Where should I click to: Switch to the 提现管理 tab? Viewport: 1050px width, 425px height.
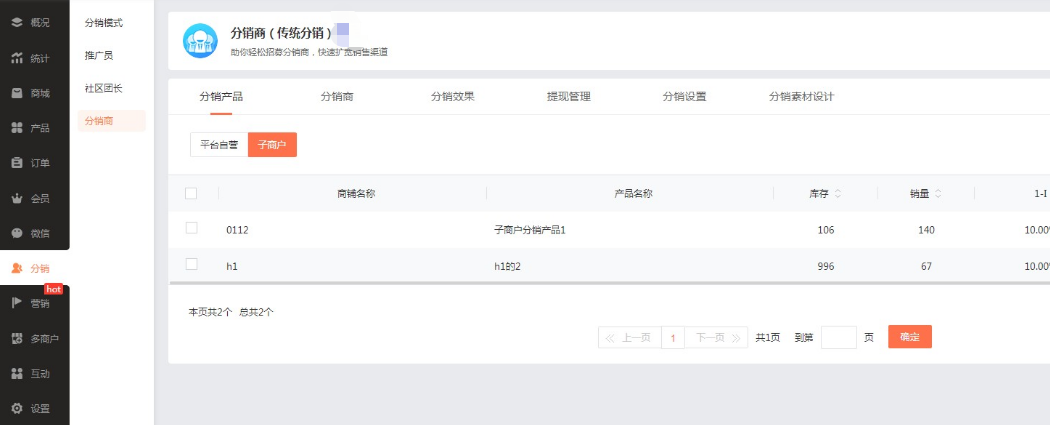[x=569, y=96]
